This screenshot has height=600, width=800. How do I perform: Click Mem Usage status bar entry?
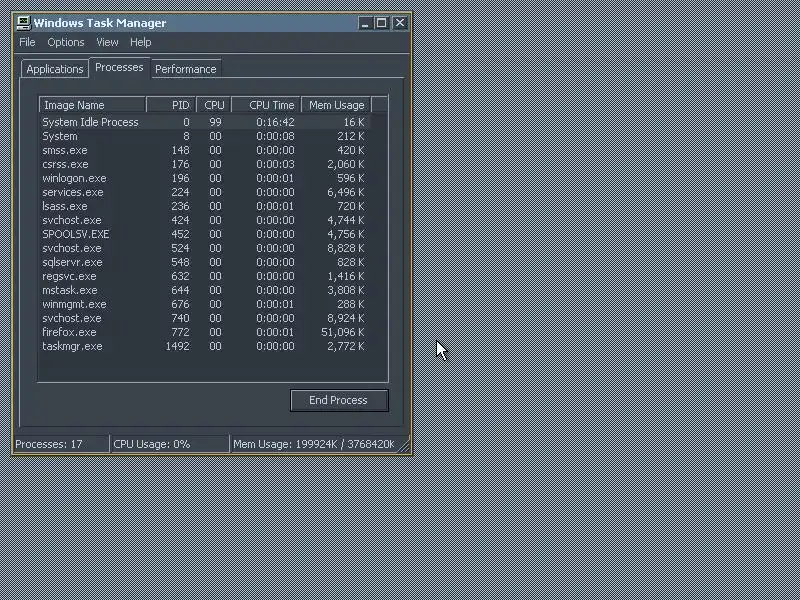point(314,444)
